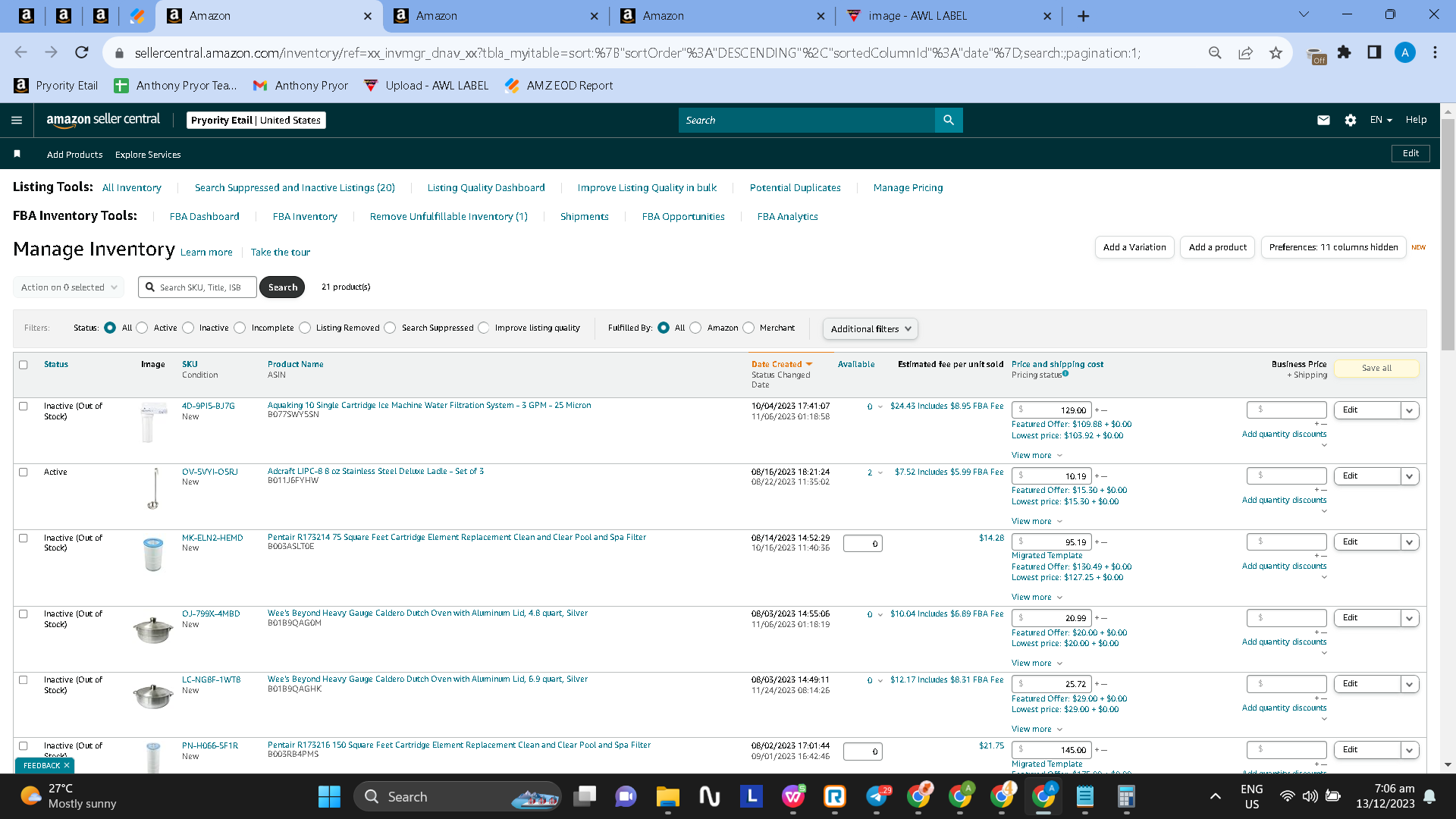Open the mail messages icon
1456x819 pixels.
pyautogui.click(x=1323, y=120)
